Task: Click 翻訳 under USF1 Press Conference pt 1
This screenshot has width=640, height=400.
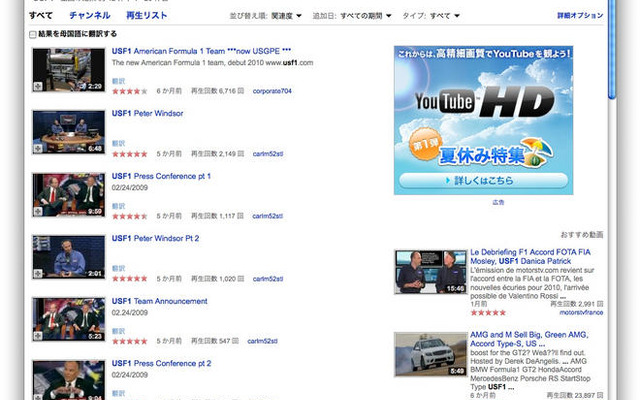Action: pyautogui.click(x=118, y=206)
